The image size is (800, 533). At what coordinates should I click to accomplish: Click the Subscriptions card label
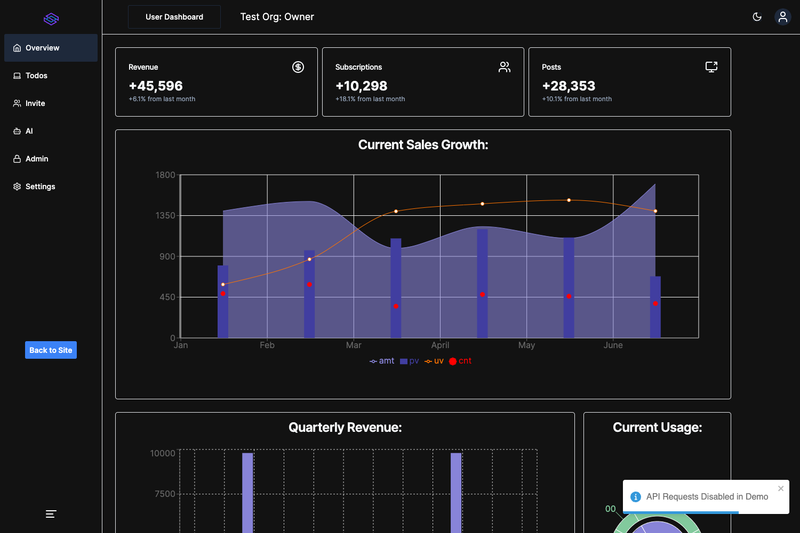(x=359, y=67)
